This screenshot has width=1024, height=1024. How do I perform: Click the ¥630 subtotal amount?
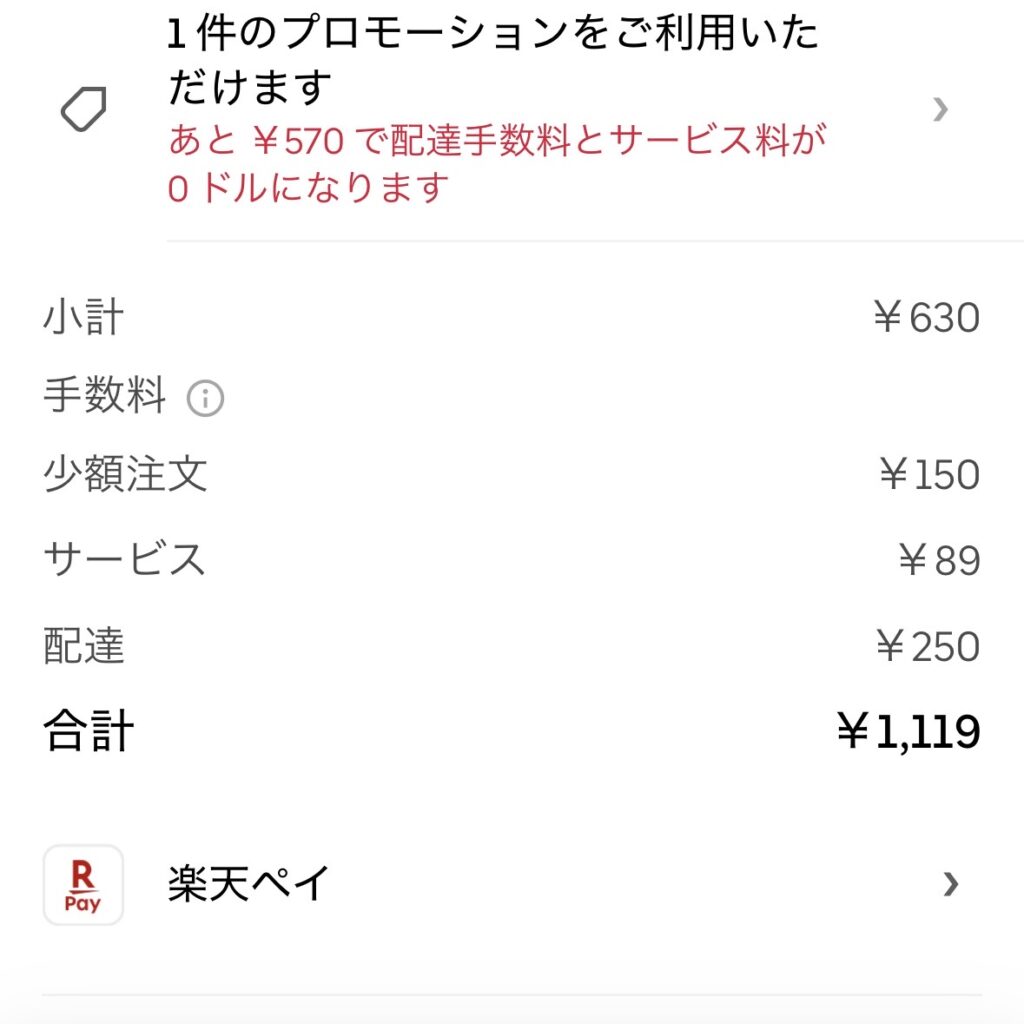pyautogui.click(x=926, y=318)
